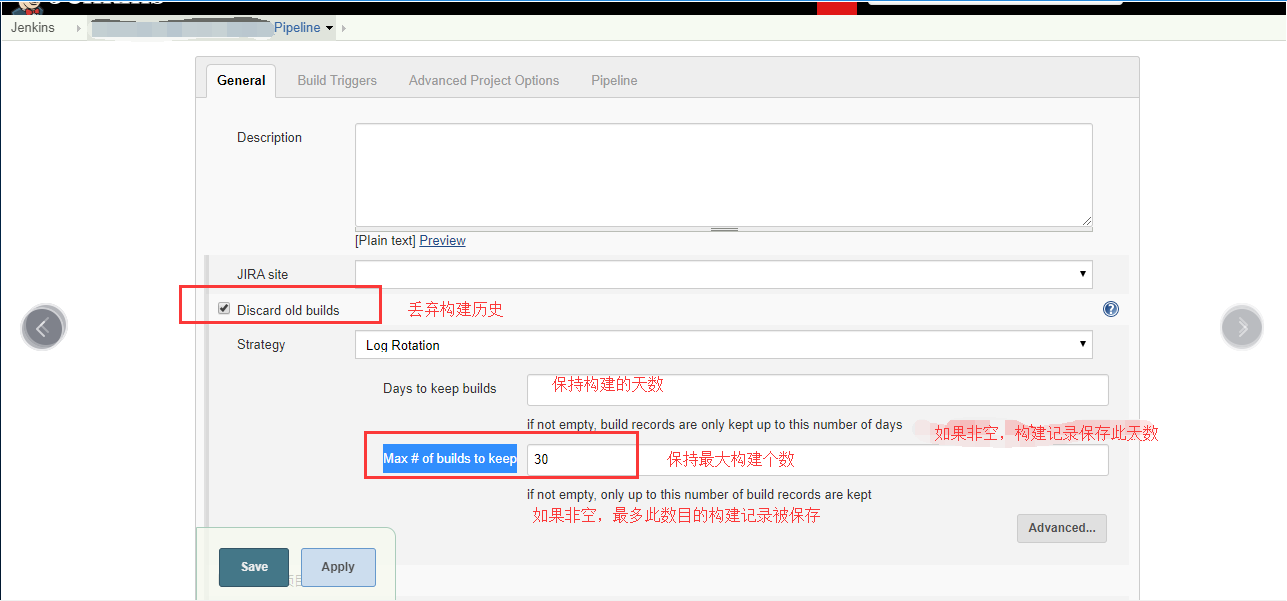Open the Strategy Log Rotation dropdown

[x=723, y=345]
